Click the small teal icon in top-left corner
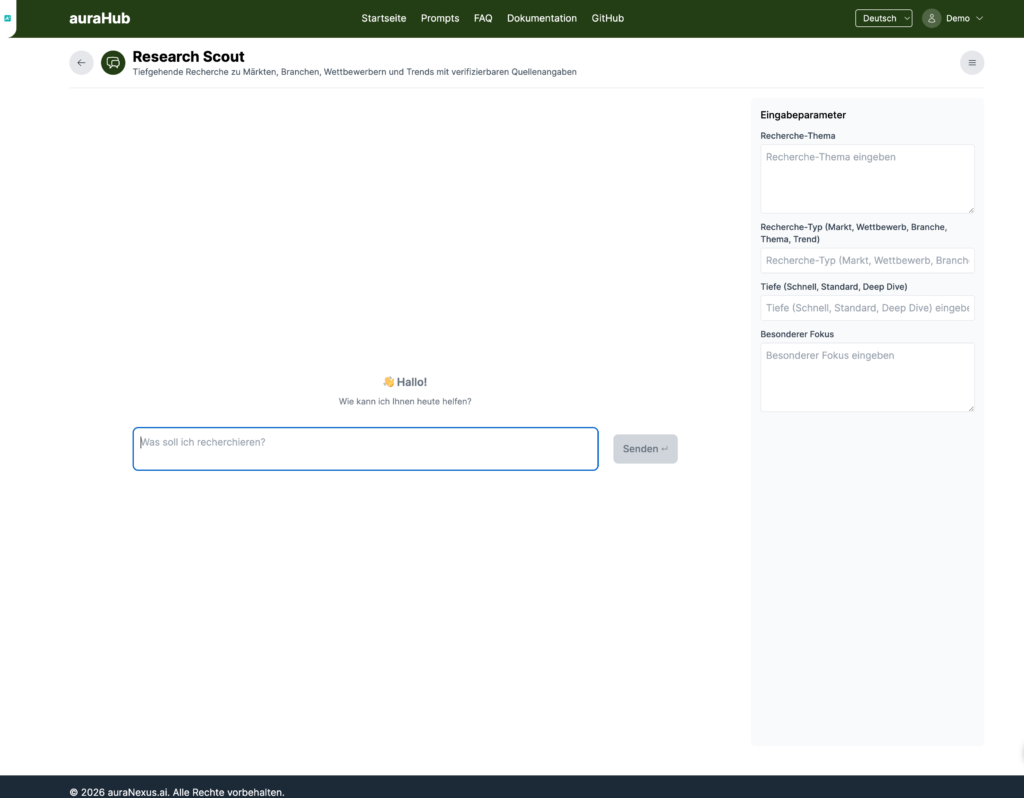 tap(7, 18)
